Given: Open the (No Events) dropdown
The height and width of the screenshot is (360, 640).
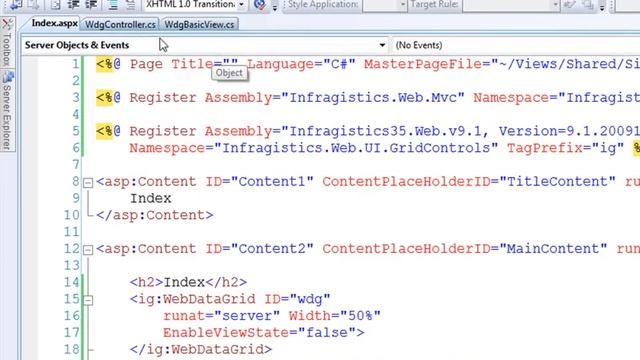Looking at the screenshot, I should (x=516, y=45).
